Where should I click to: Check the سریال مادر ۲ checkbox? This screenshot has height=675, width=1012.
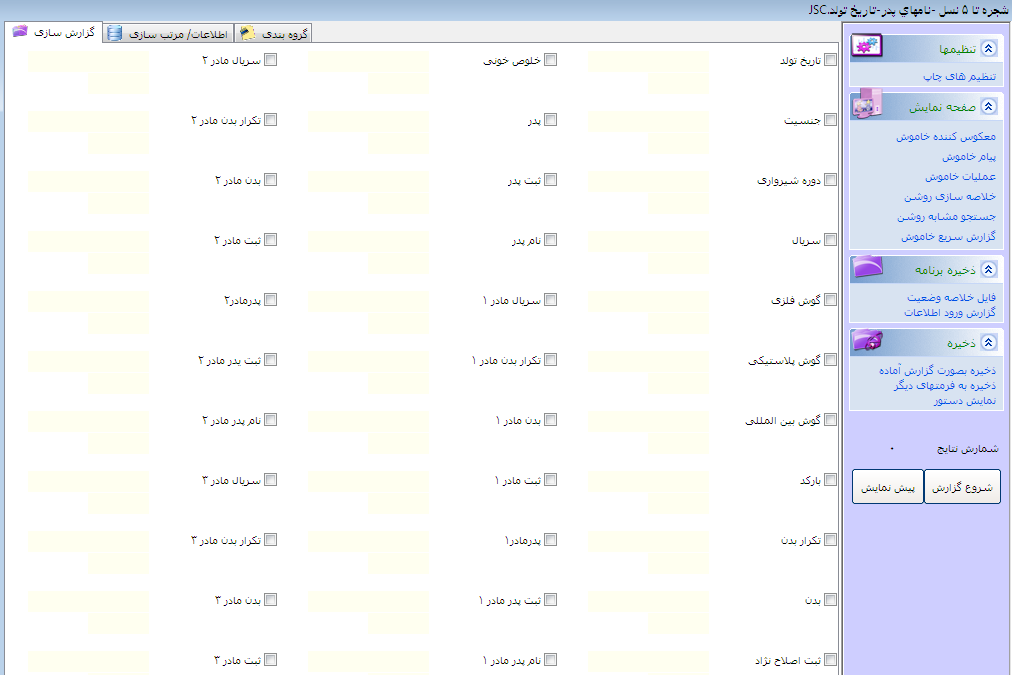click(x=270, y=59)
